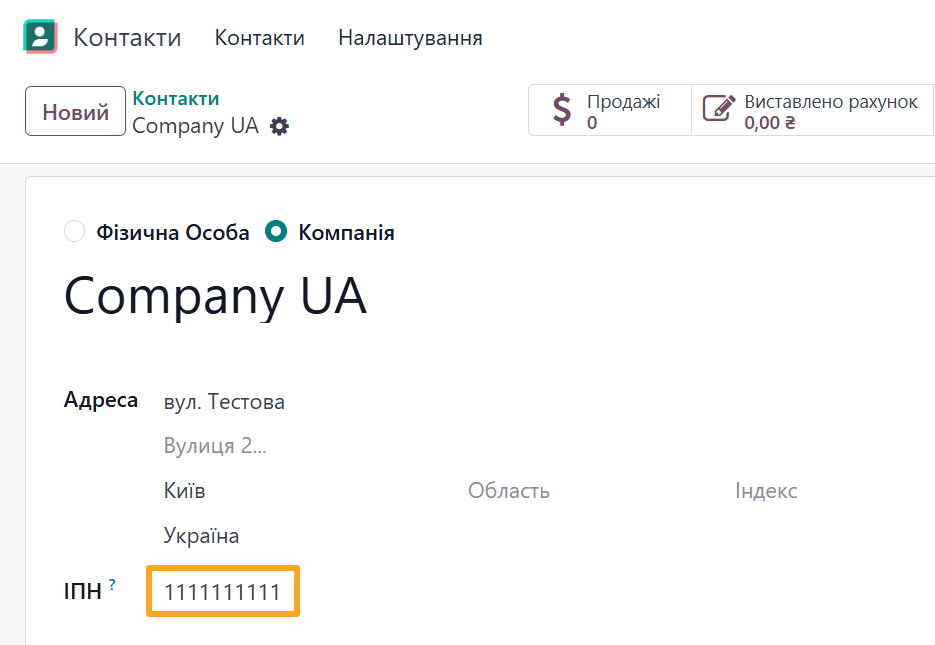The width and height of the screenshot is (935, 645).
Task: Open the Контакти menu
Action: click(x=259, y=36)
